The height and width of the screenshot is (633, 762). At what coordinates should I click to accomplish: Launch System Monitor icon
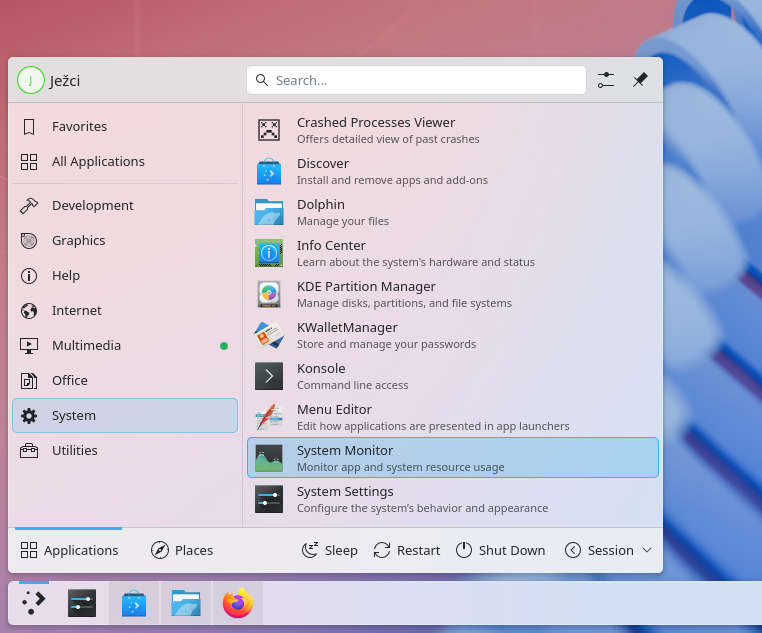pyautogui.click(x=269, y=458)
